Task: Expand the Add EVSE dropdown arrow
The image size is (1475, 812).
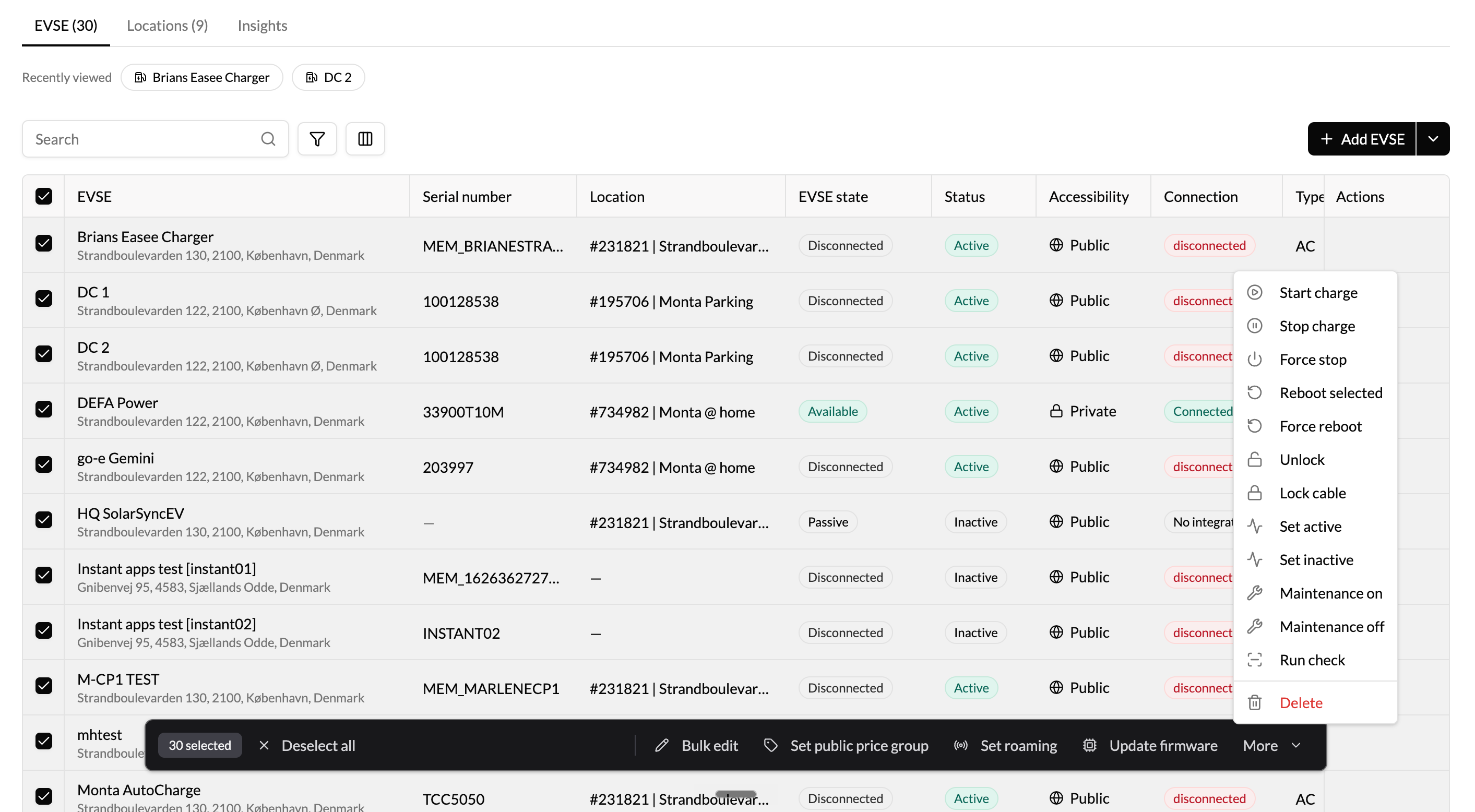Action: click(1433, 139)
